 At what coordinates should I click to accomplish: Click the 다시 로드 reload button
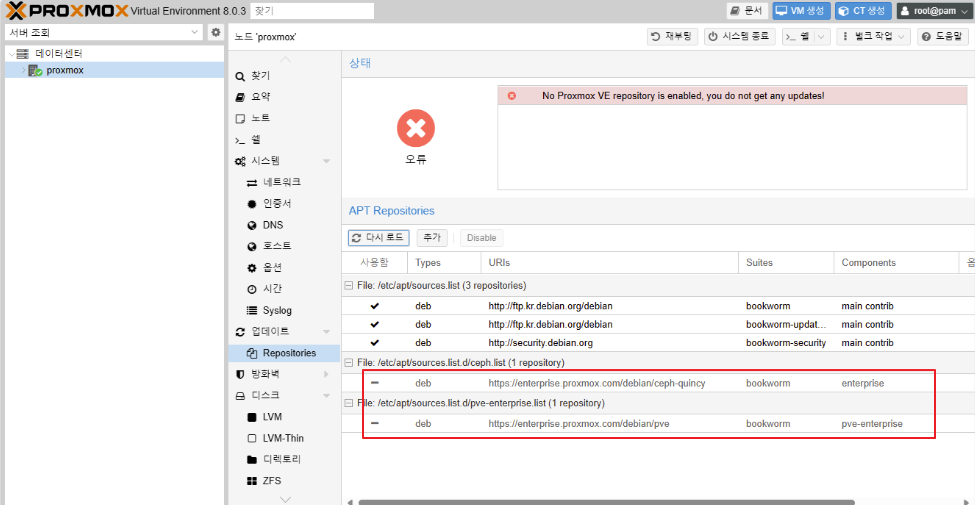(x=379, y=238)
